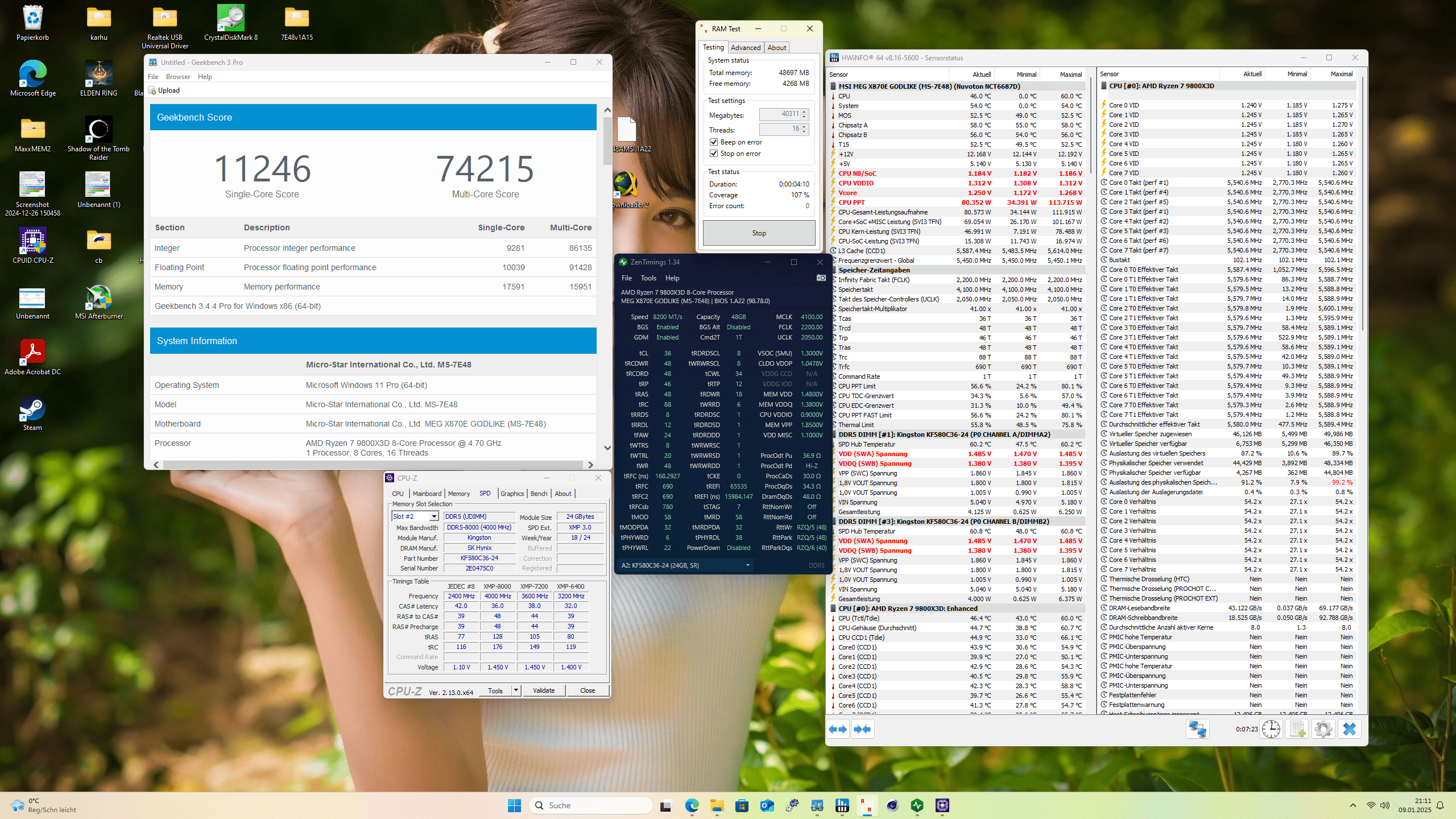Click CPU-Z Close button

(x=588, y=690)
